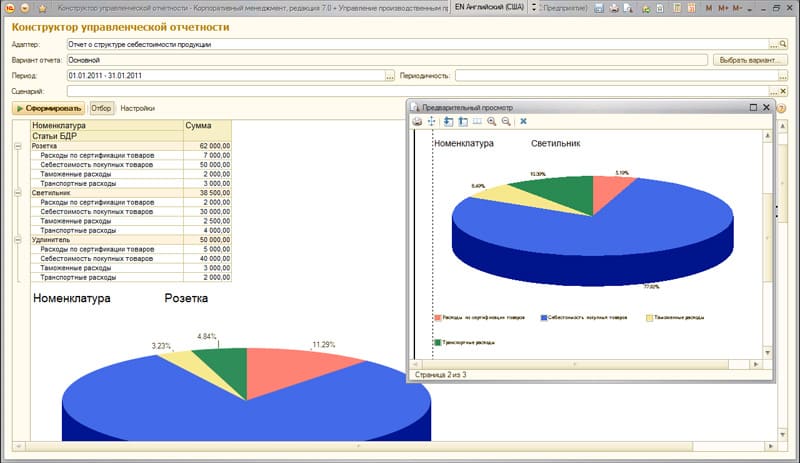The image size is (800, 463).
Task: Click main report vertical scrollbar down arrow
Action: [783, 435]
